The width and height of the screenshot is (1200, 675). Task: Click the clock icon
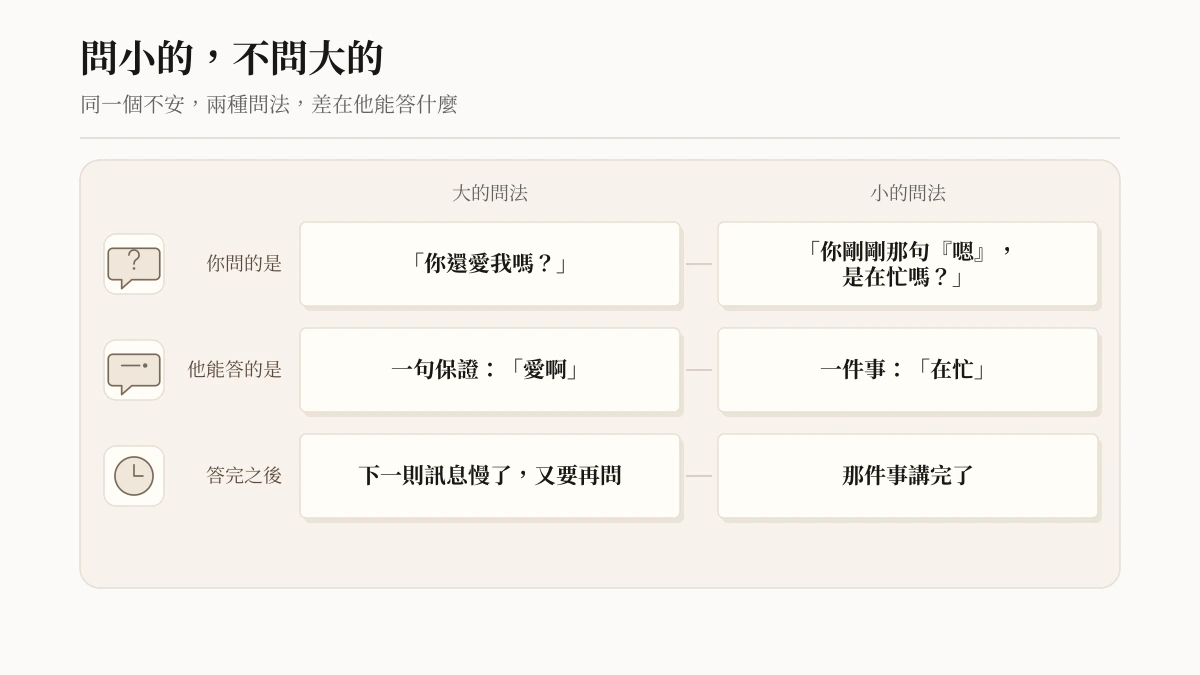(x=134, y=476)
